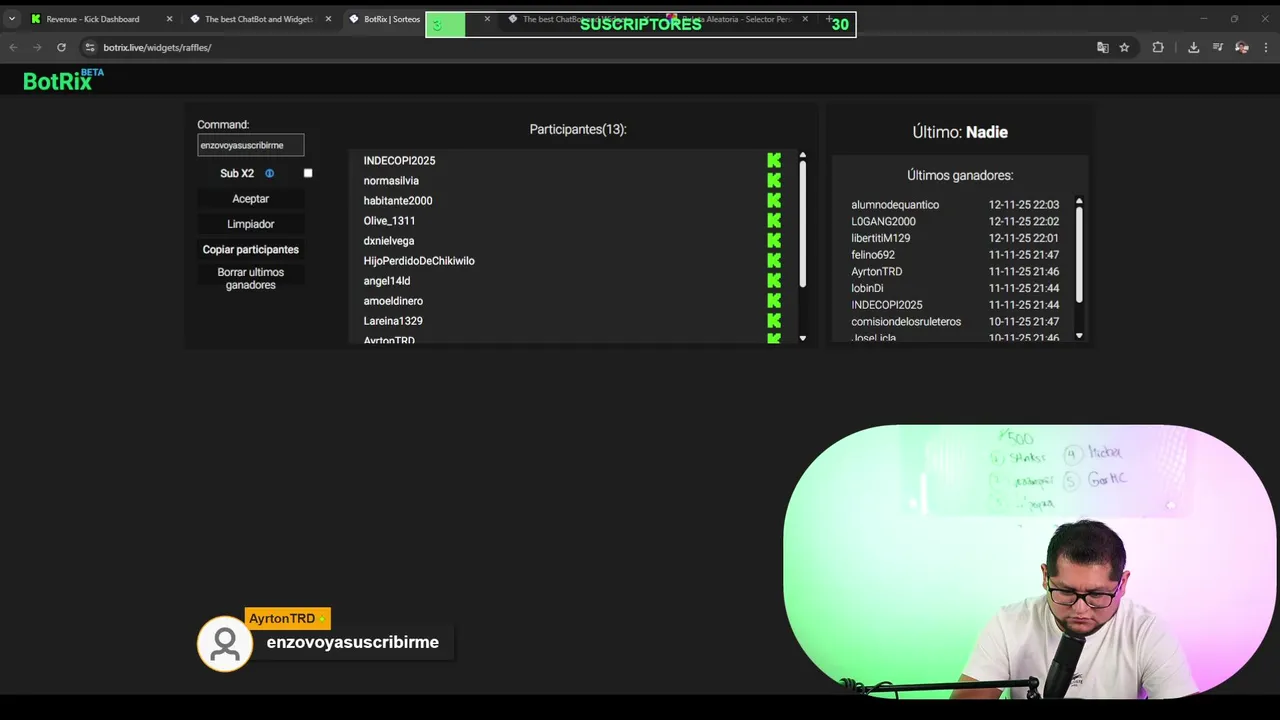Open the browser extensions puzzle icon
The width and height of the screenshot is (1280, 720).
point(1158,47)
